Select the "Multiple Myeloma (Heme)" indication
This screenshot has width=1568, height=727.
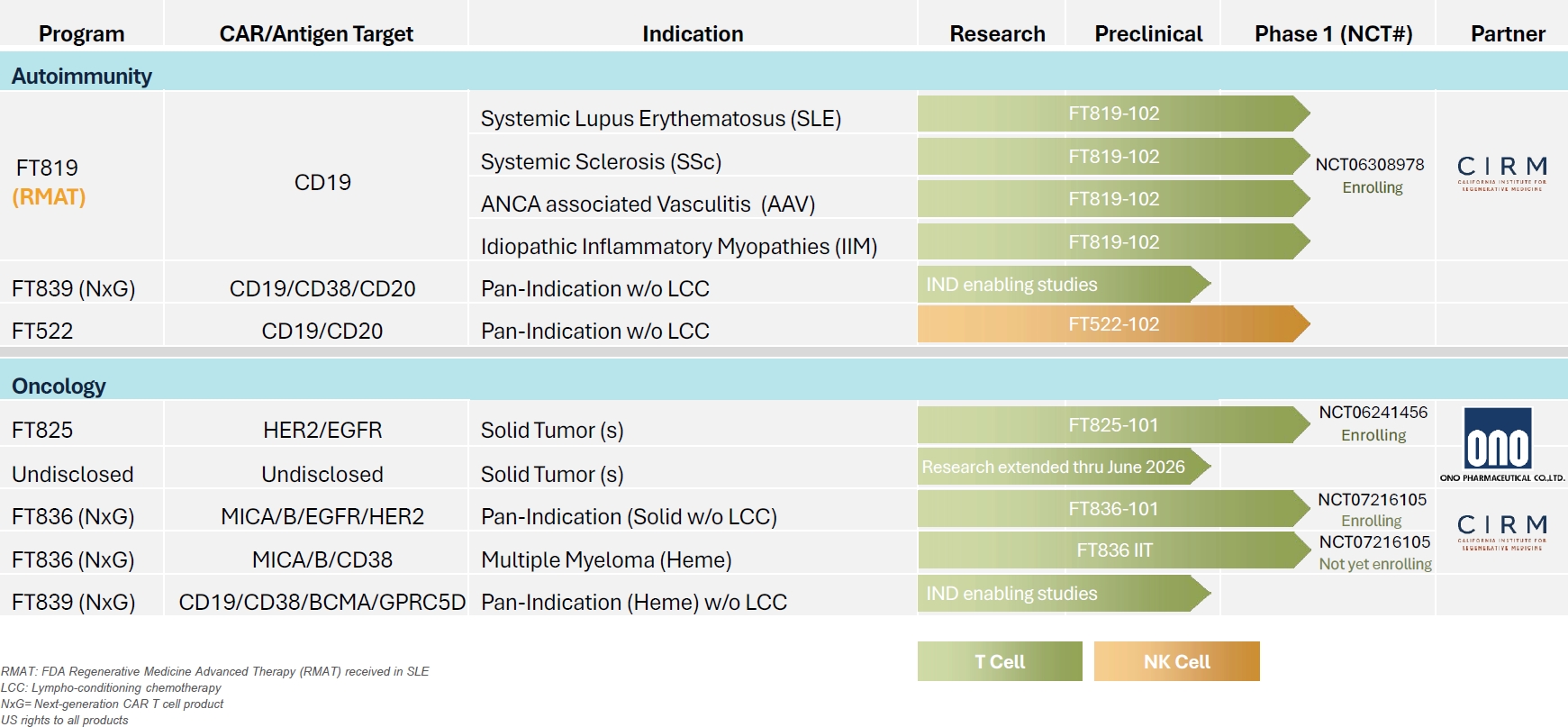[606, 560]
